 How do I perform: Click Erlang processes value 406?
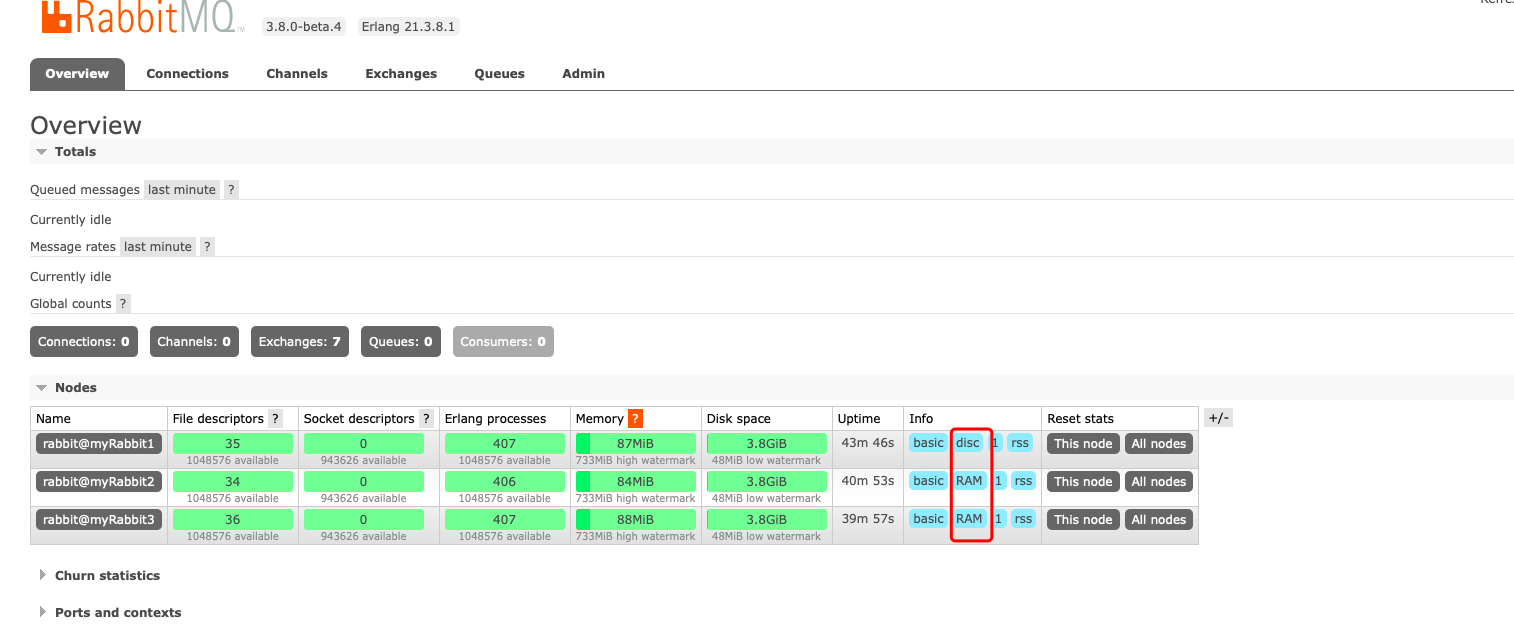[x=505, y=481]
